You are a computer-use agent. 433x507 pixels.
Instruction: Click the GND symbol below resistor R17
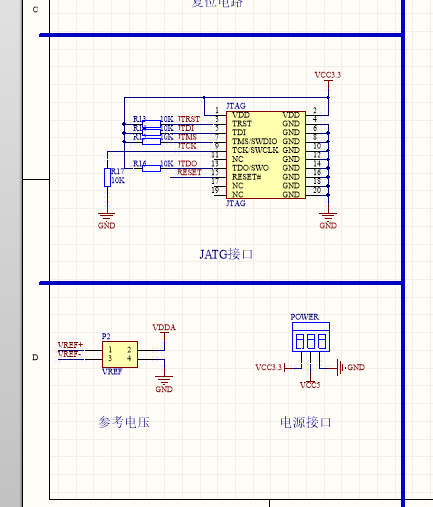point(107,221)
